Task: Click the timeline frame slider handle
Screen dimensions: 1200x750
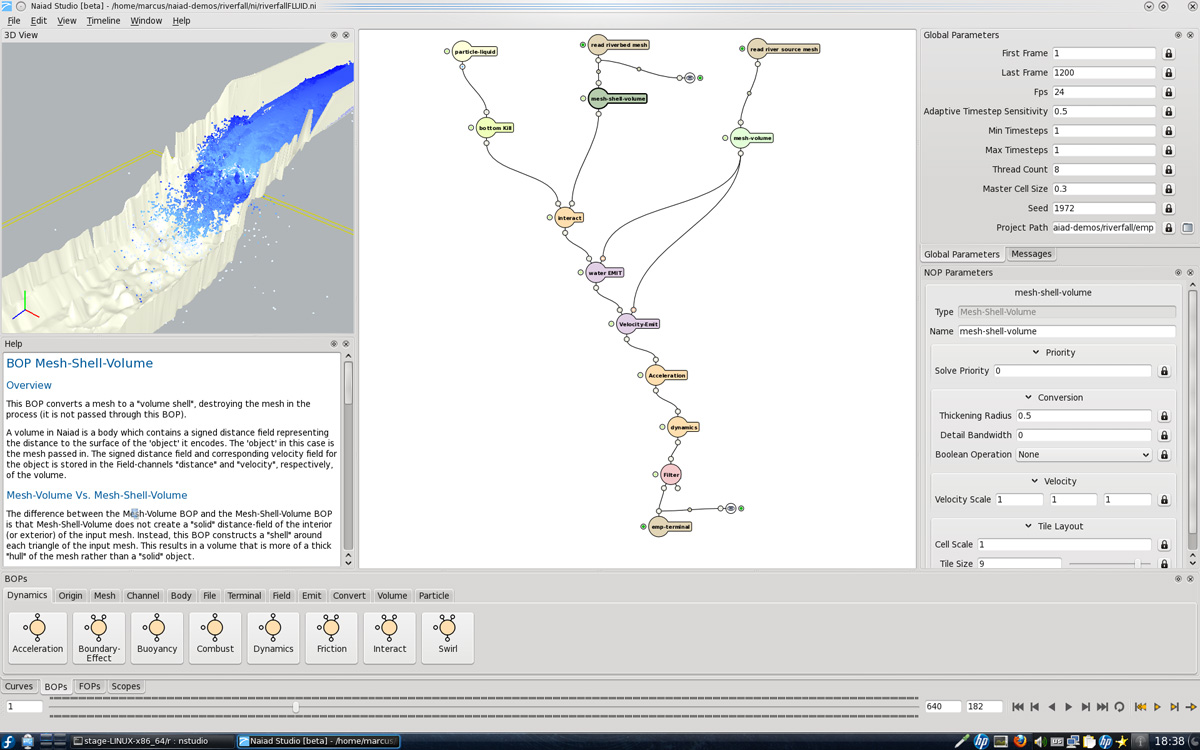Action: 295,707
